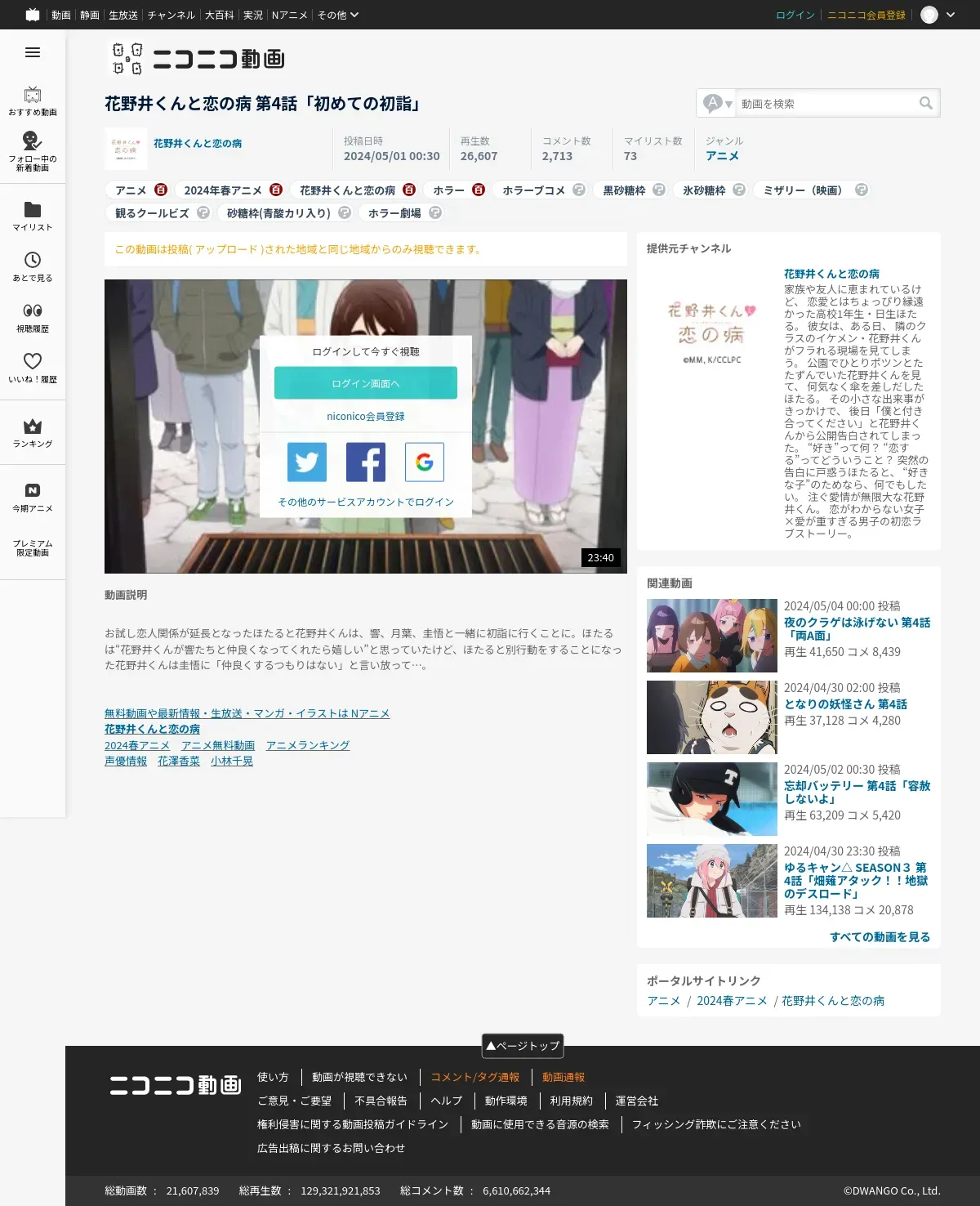Open プレミアム限定動画 in the sidebar
Viewport: 980px width, 1206px height.
click(x=33, y=547)
